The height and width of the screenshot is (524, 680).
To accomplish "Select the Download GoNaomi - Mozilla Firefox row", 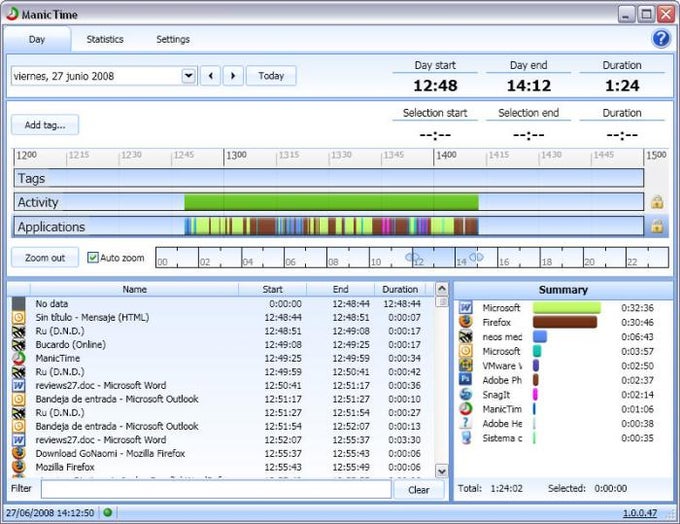I will (223, 453).
